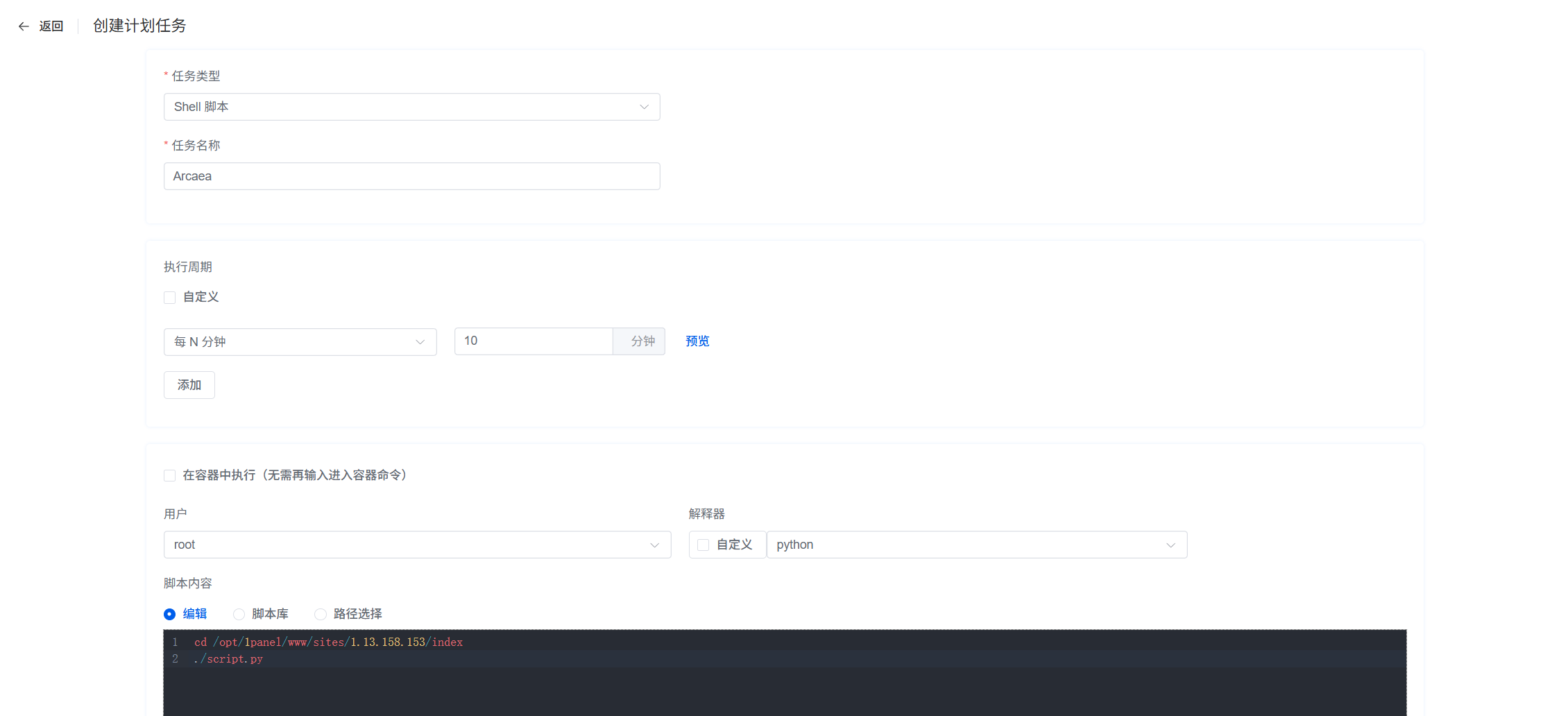Focus the 任务名称 field containing Arcaea

click(x=411, y=176)
